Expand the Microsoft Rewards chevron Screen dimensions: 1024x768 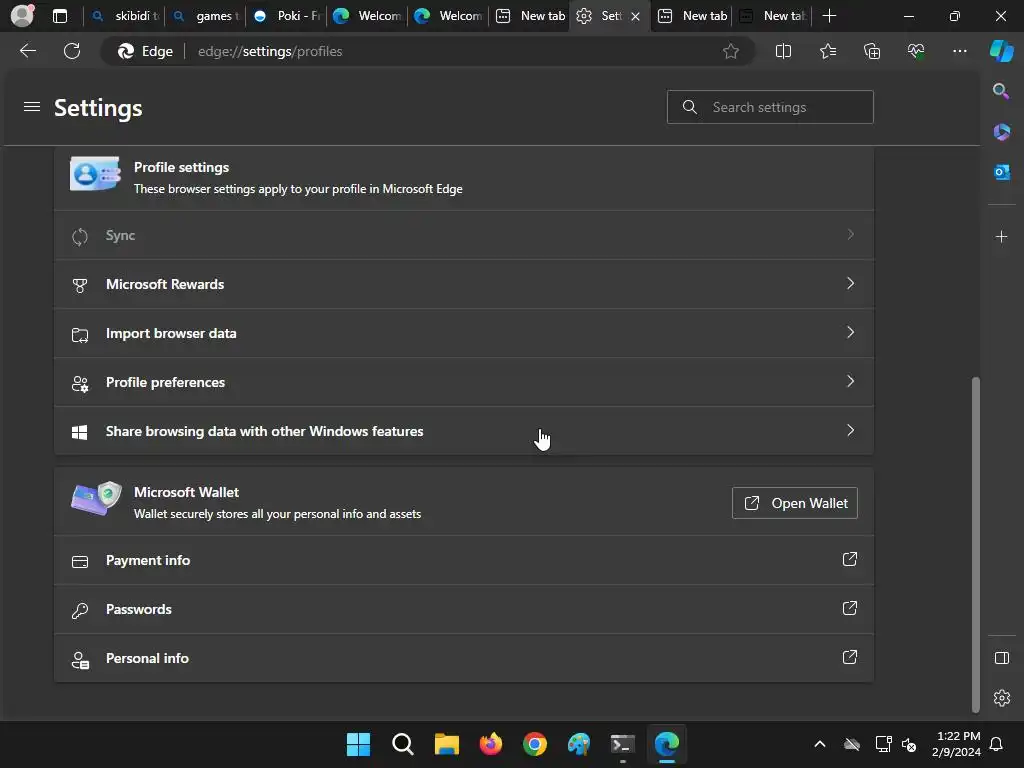pos(850,283)
